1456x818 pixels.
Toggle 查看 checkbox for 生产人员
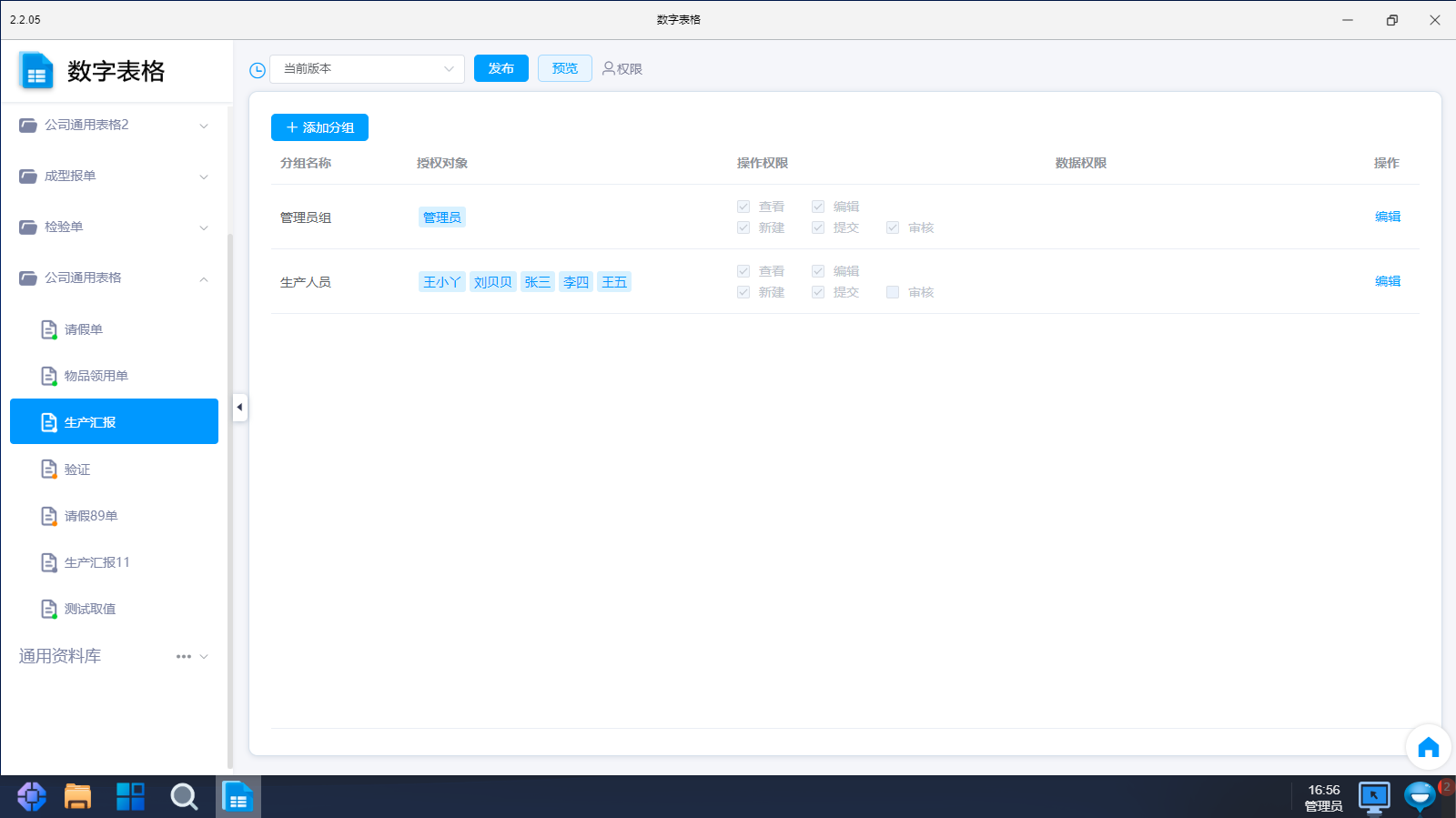tap(743, 271)
